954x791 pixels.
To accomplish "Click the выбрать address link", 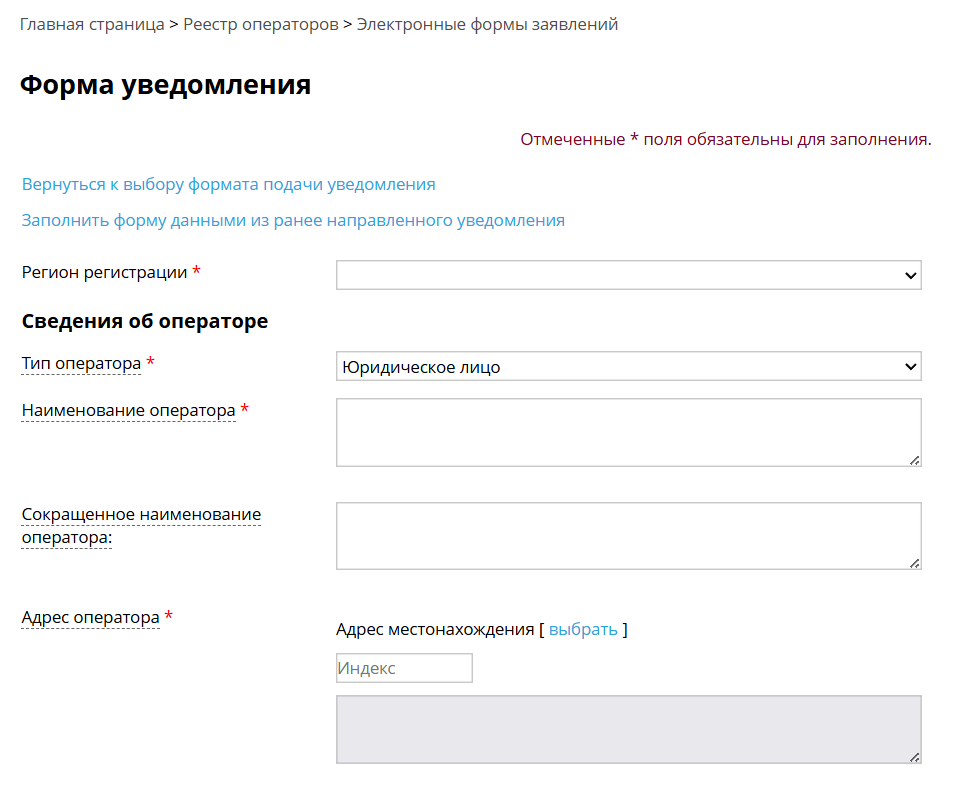I will pos(583,630).
